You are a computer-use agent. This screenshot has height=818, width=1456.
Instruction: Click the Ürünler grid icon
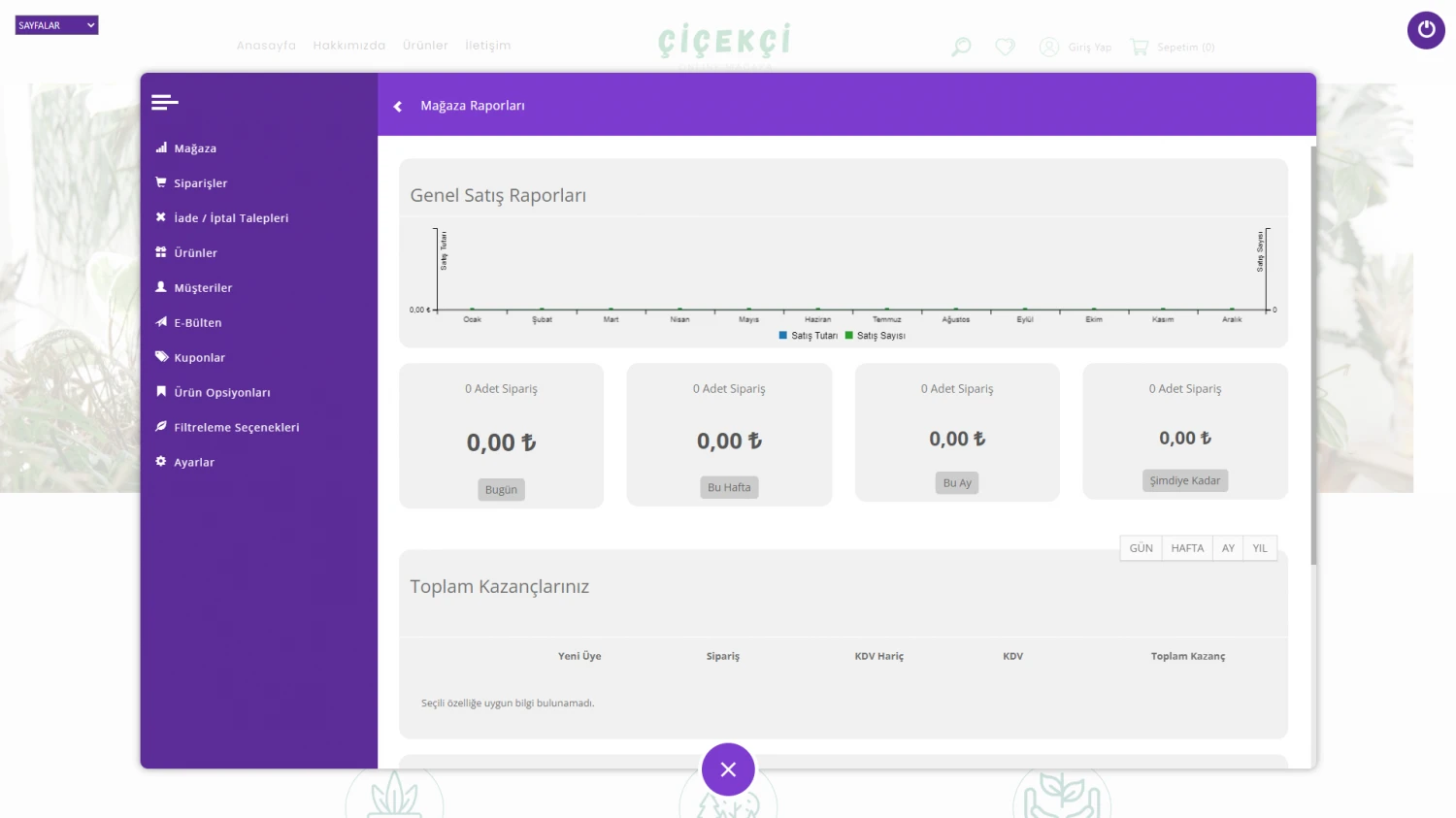pos(161,252)
